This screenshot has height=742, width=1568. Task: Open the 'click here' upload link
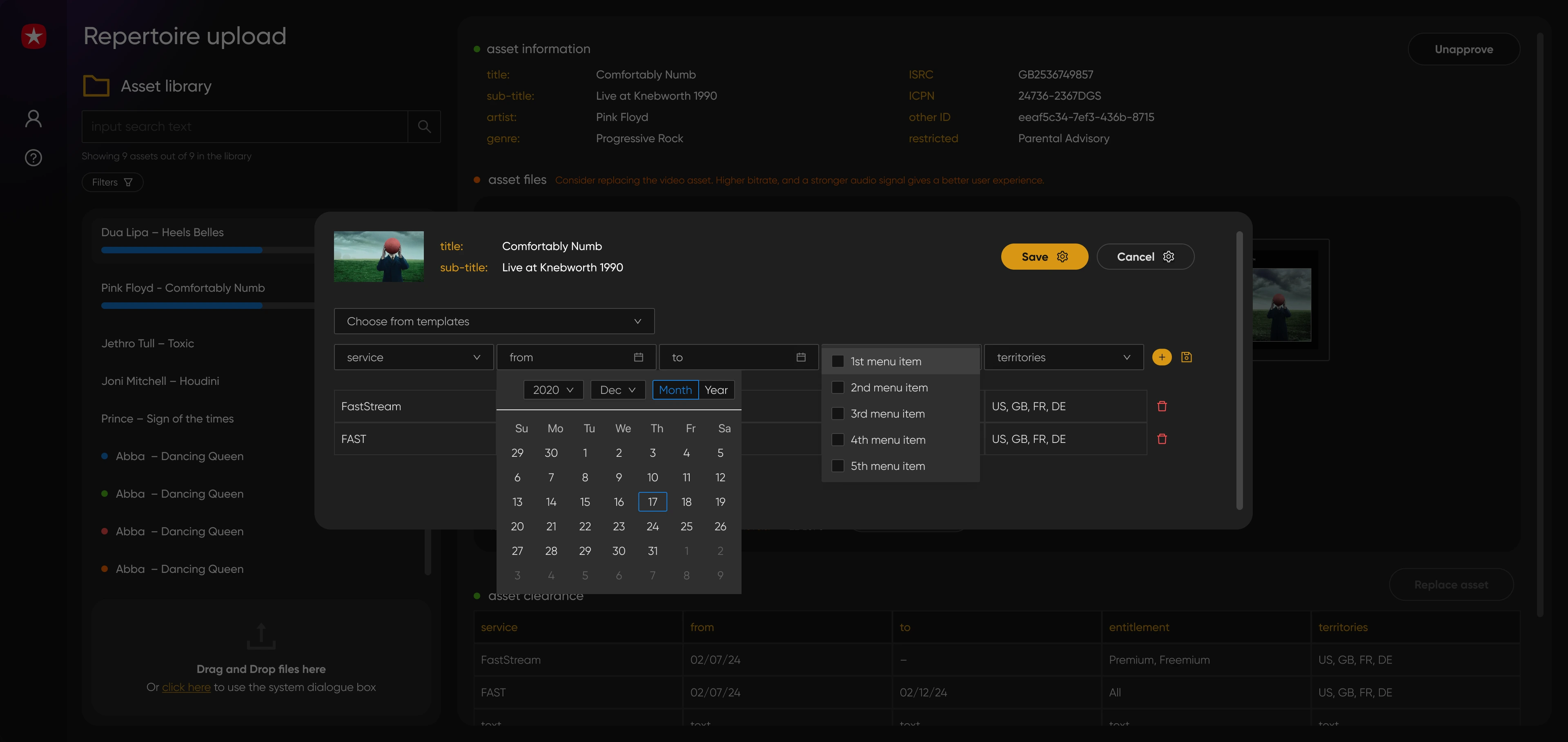(x=186, y=687)
